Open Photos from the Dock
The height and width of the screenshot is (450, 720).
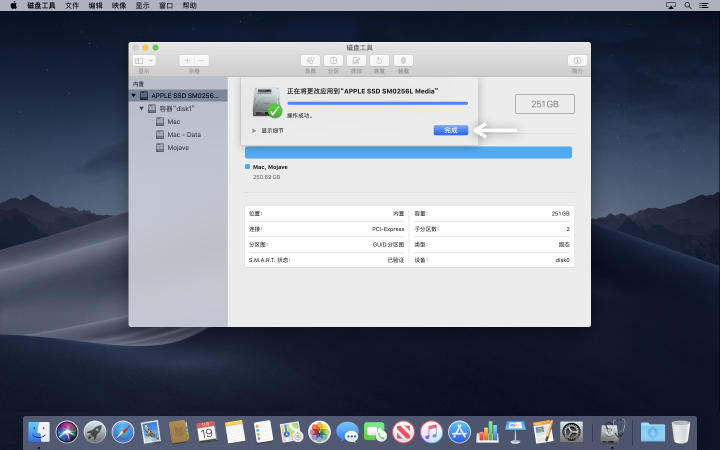click(319, 432)
